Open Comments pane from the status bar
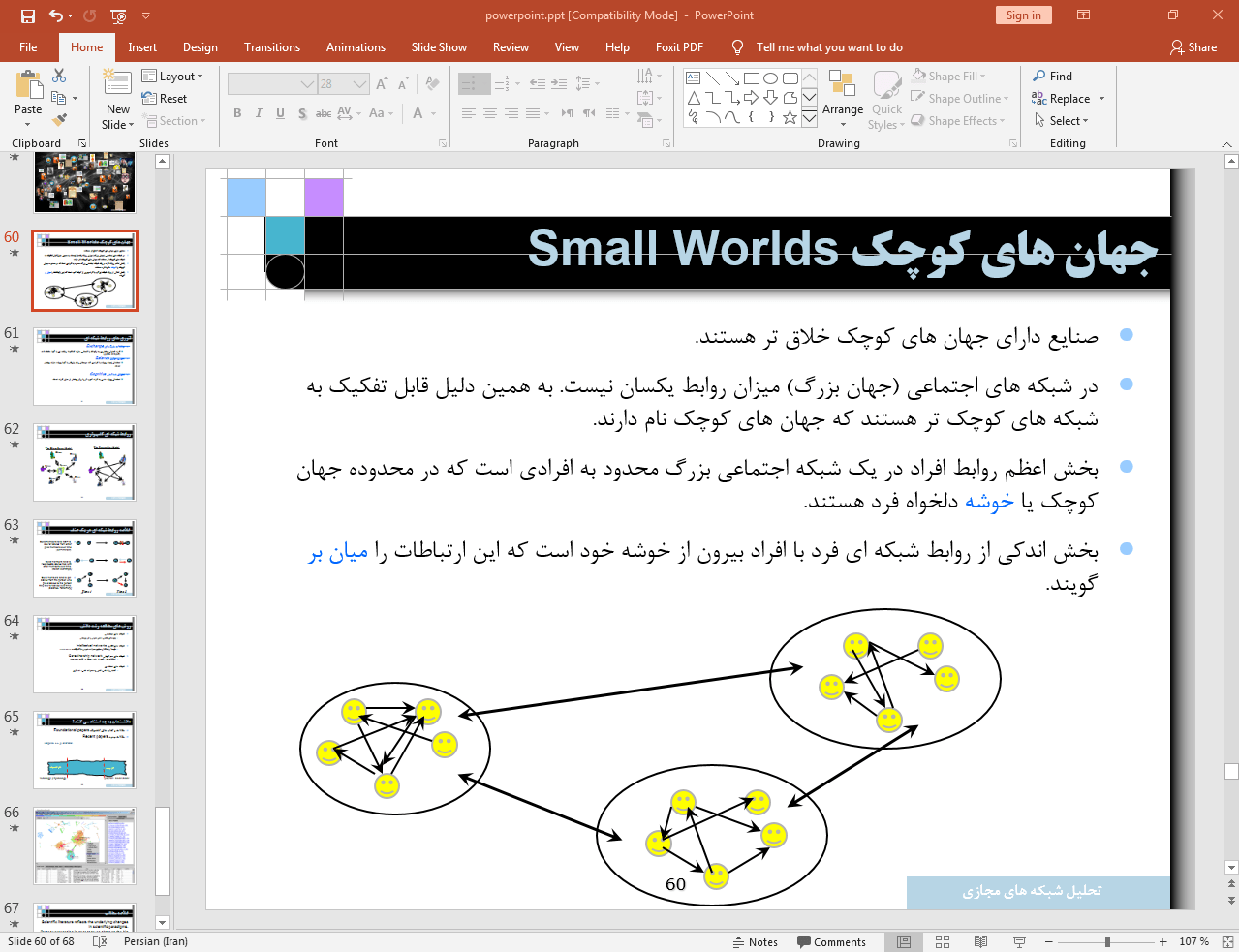 pyautogui.click(x=831, y=942)
